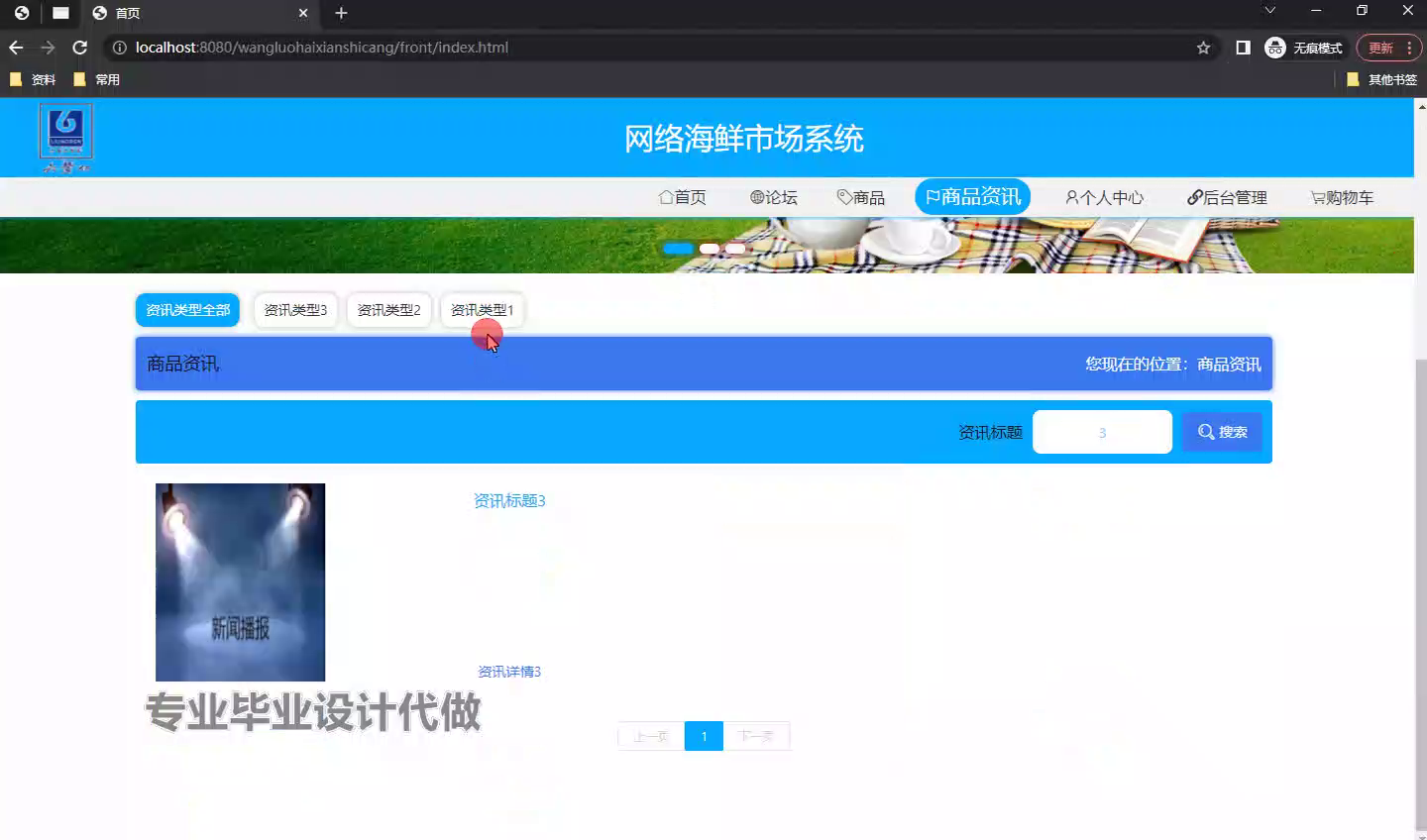Click the browser forward arrow
The height and width of the screenshot is (840, 1427).
(48, 48)
